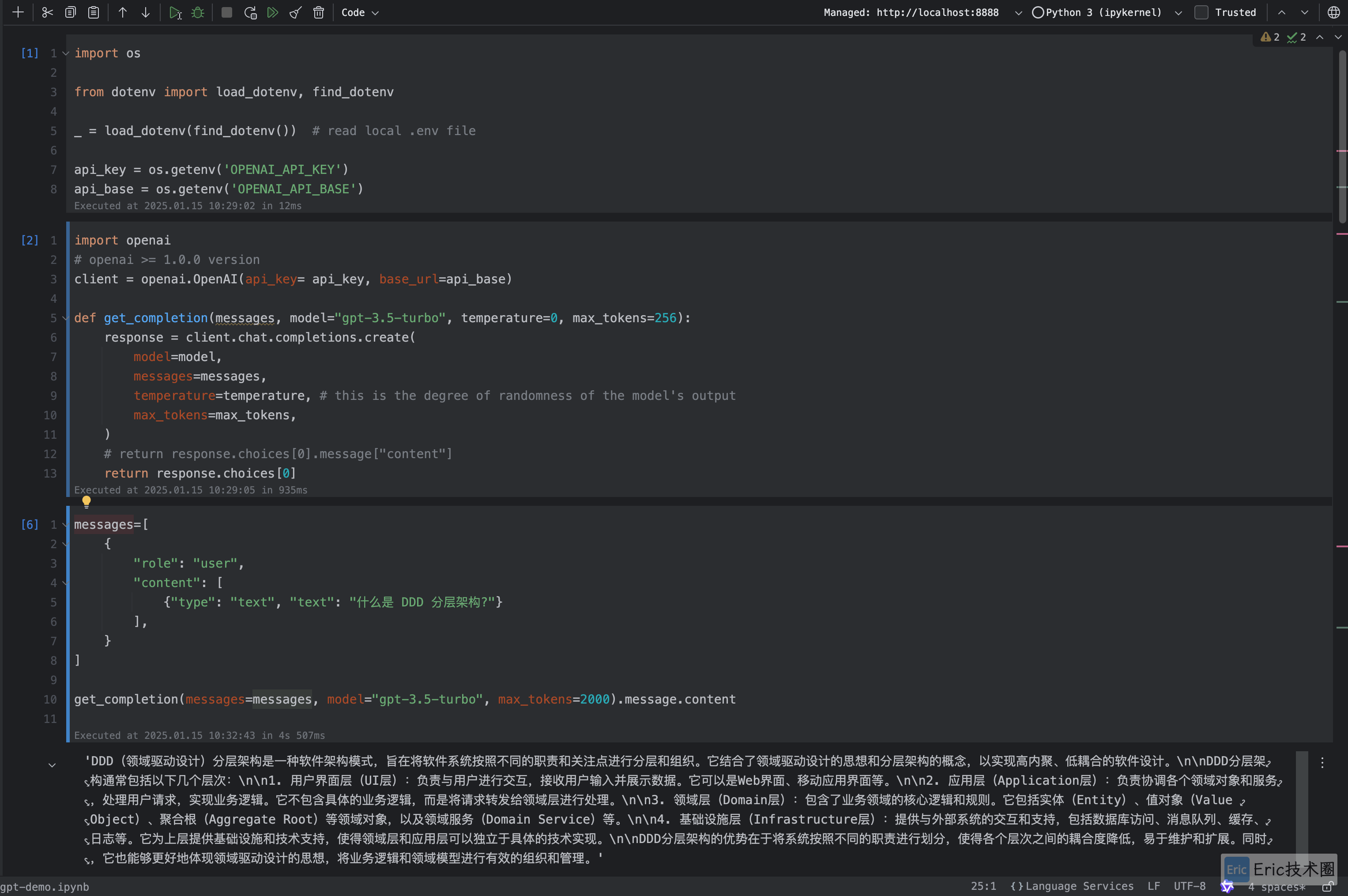Move the cell down
Screen dimensions: 1348x896
point(146,12)
